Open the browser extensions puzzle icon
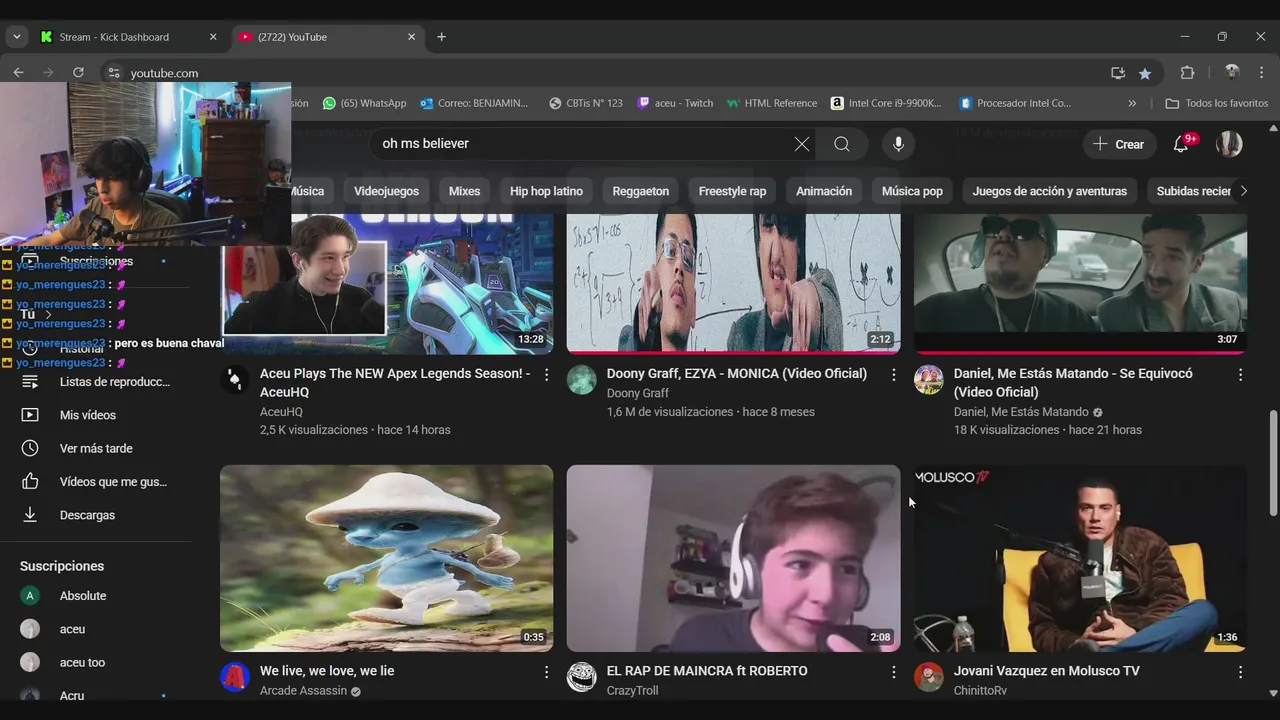This screenshot has height=720, width=1280. [x=1188, y=73]
